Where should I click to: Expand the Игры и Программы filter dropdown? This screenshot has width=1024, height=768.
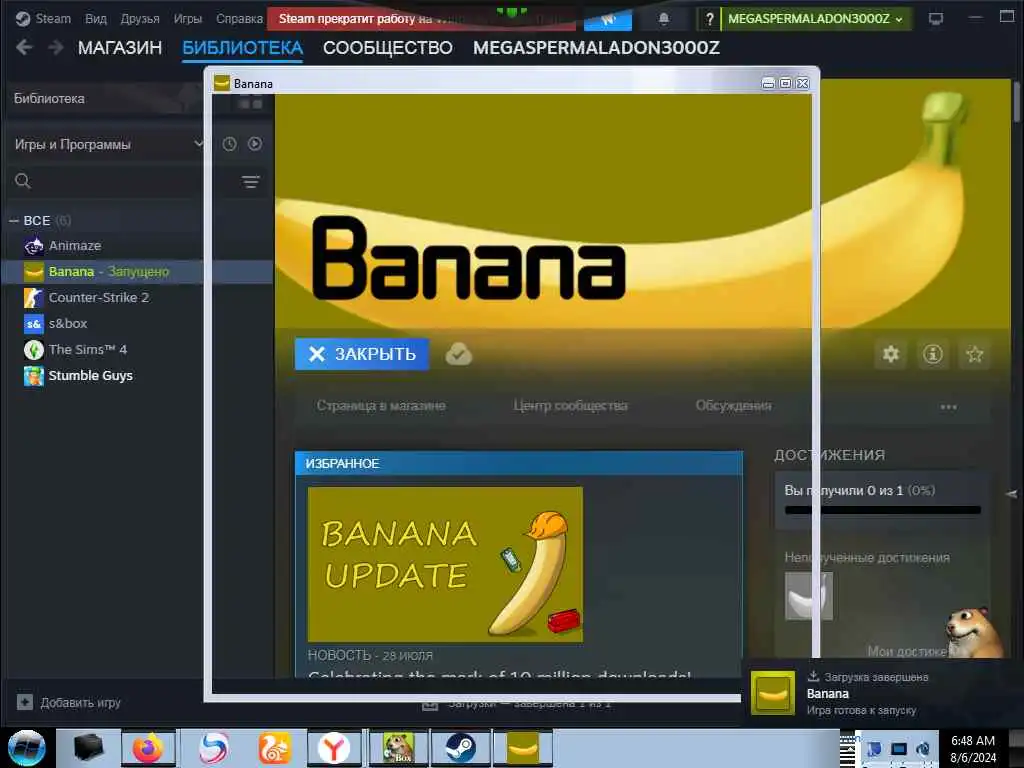click(108, 144)
